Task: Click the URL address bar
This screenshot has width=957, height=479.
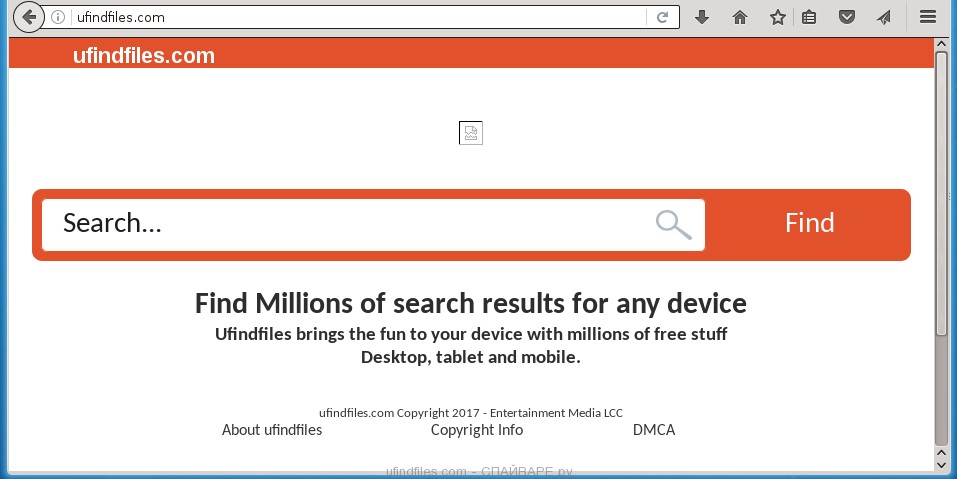Action: 350,17
